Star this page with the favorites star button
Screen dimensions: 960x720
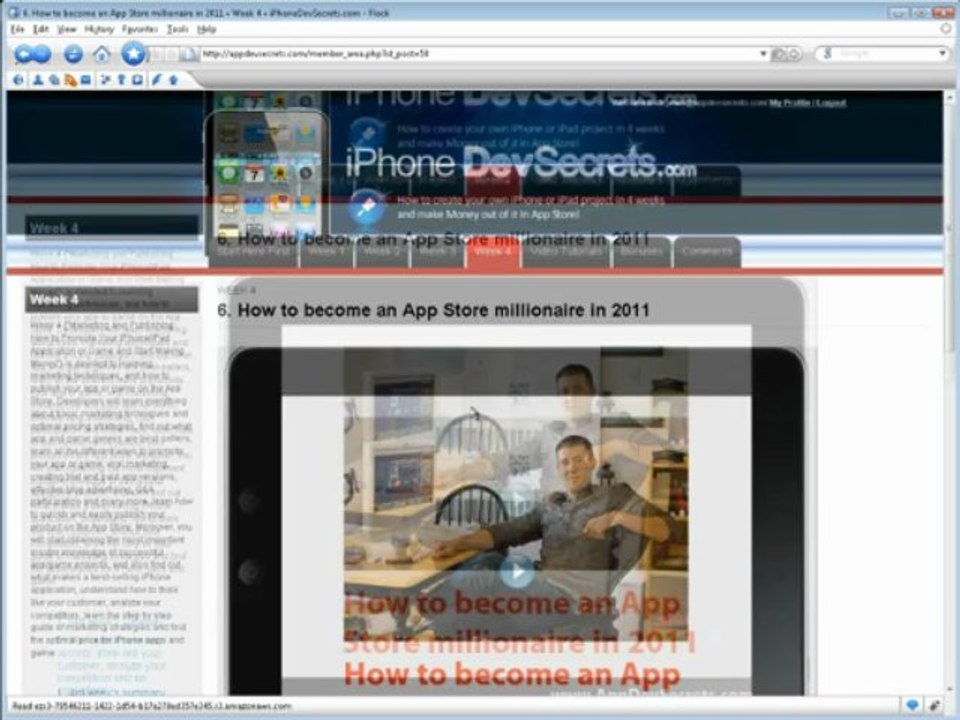click(133, 53)
